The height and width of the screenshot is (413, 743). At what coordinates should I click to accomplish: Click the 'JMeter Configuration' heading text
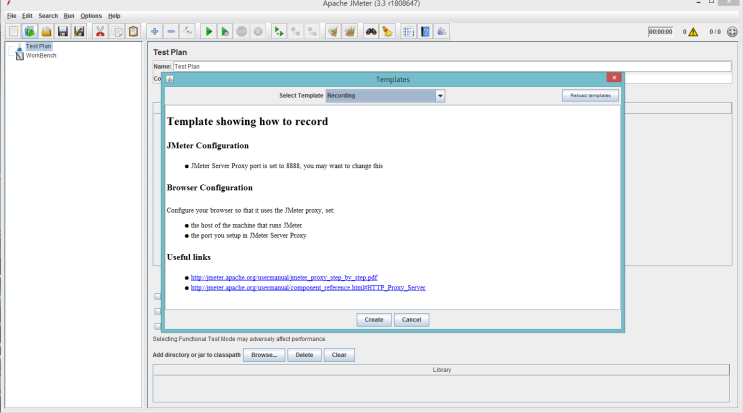pyautogui.click(x=208, y=145)
